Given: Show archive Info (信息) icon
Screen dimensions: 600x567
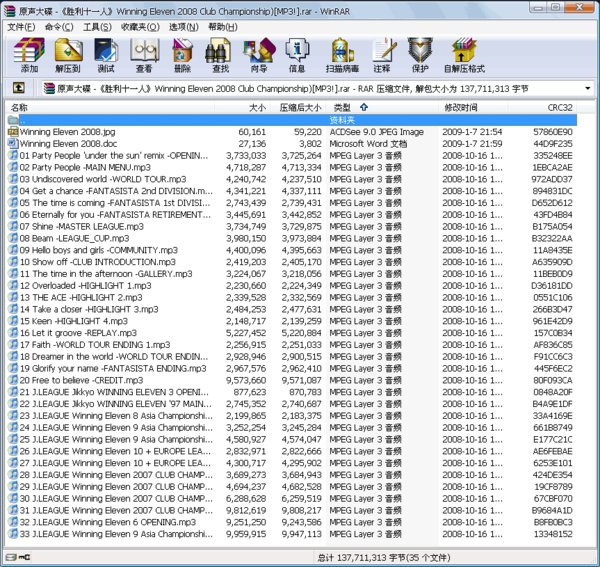Looking at the screenshot, I should [x=297, y=55].
